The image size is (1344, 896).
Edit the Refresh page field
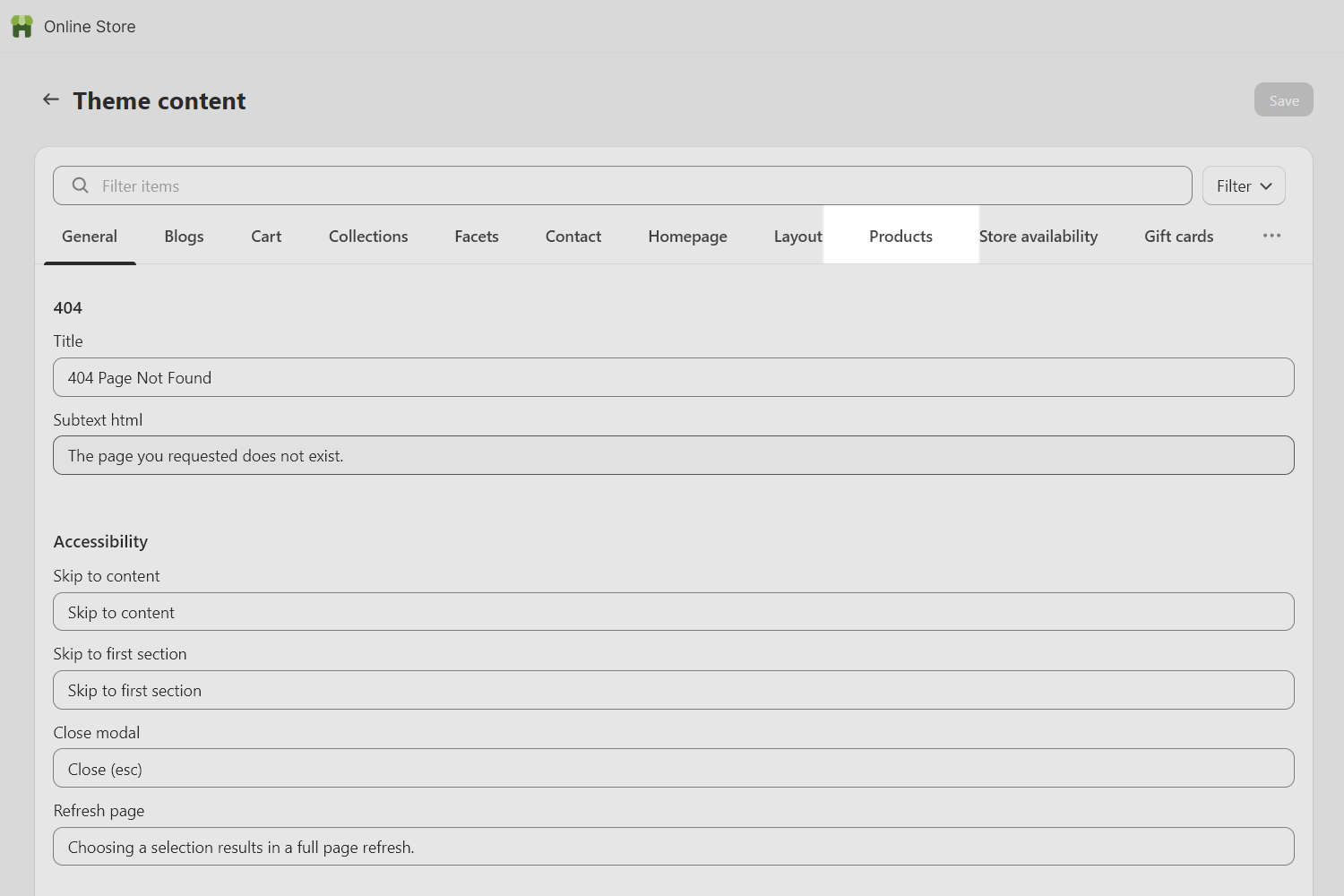click(674, 847)
